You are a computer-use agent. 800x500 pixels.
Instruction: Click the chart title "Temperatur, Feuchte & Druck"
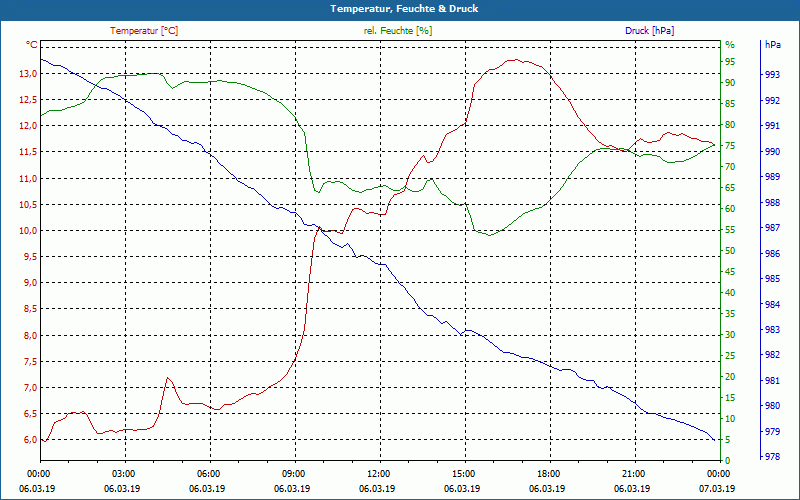(404, 9)
